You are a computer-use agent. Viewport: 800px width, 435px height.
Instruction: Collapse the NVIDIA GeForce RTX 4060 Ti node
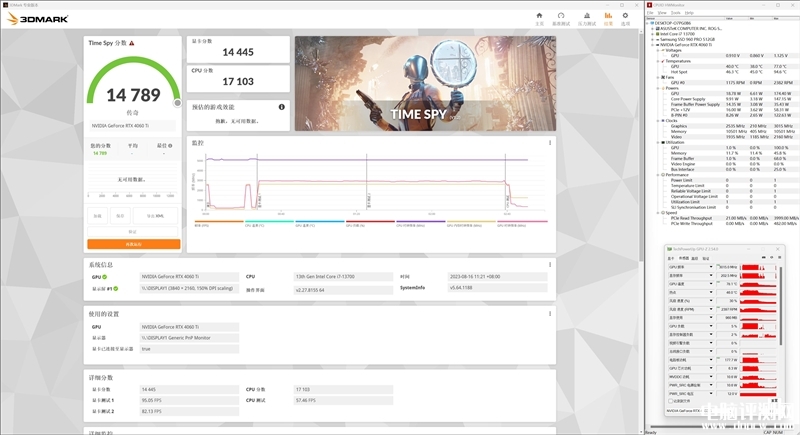point(653,45)
